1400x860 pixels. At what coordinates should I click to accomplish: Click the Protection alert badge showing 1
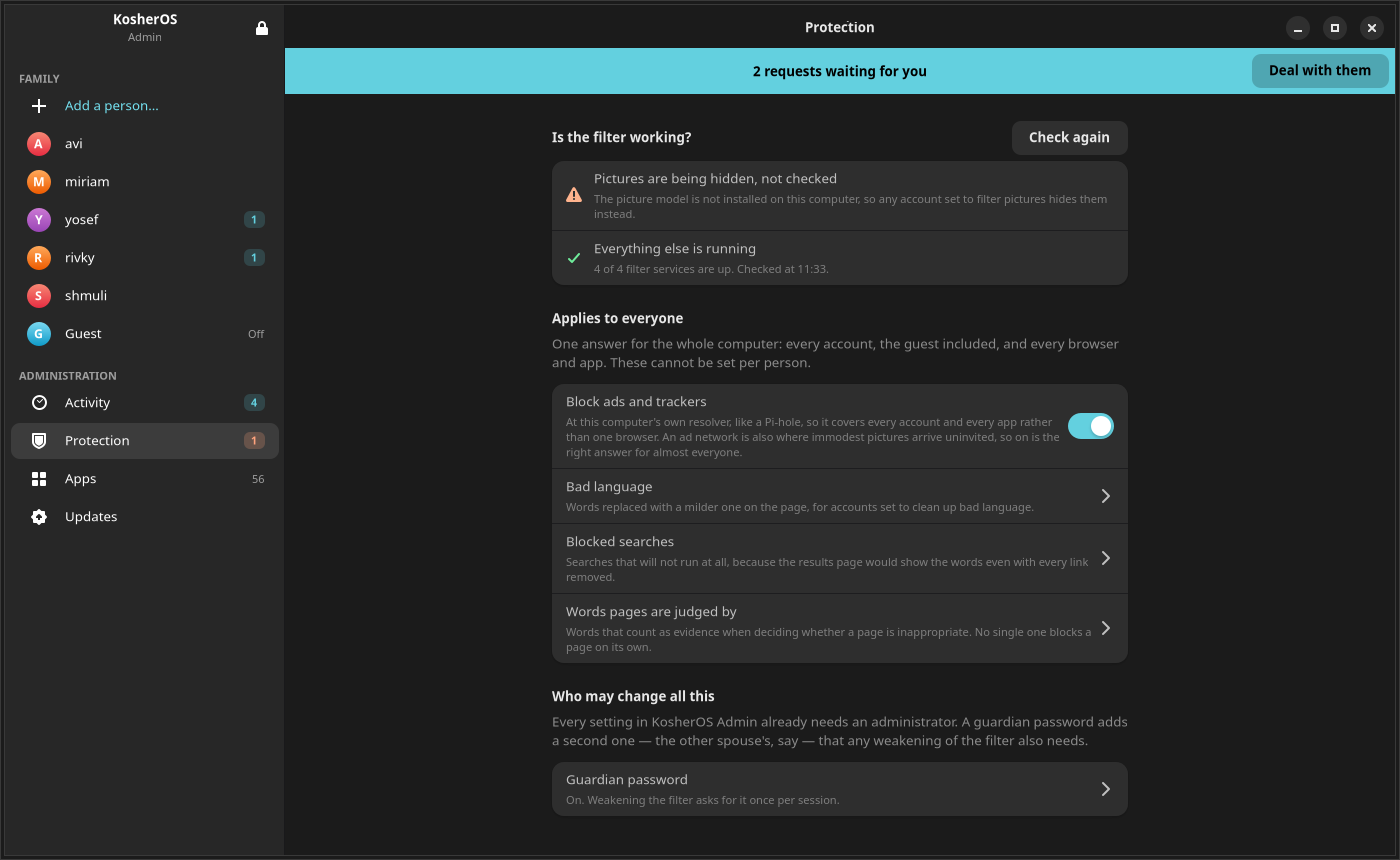[254, 441]
